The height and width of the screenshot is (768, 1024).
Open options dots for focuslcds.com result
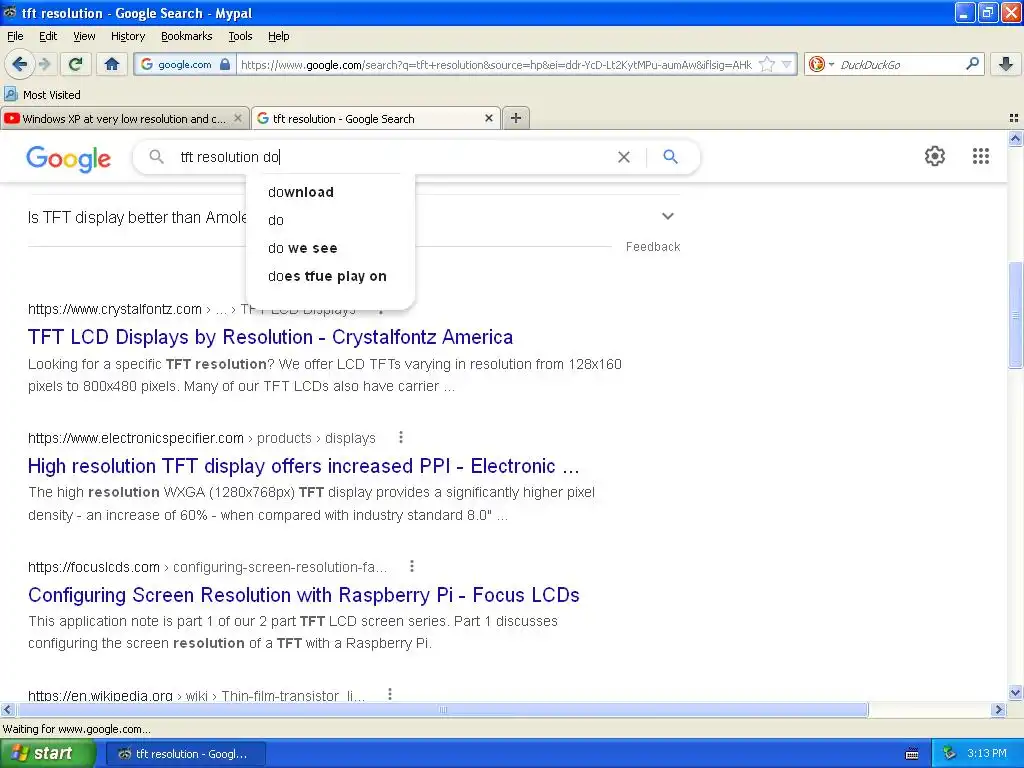pos(411,566)
